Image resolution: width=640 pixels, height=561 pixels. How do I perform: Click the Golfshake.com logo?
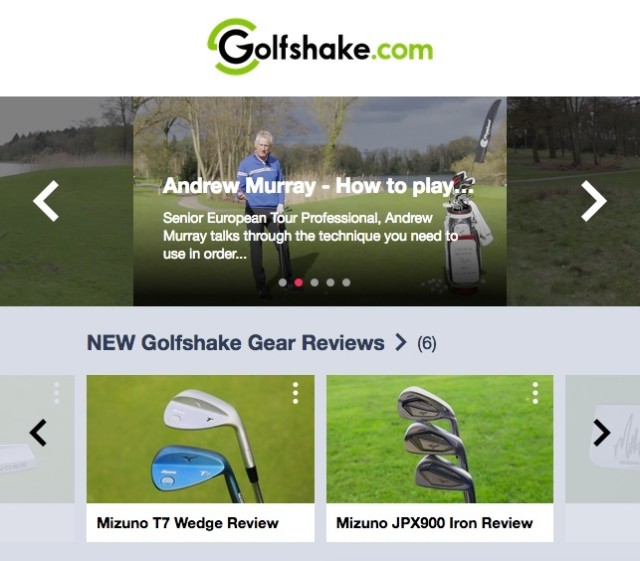(x=320, y=47)
